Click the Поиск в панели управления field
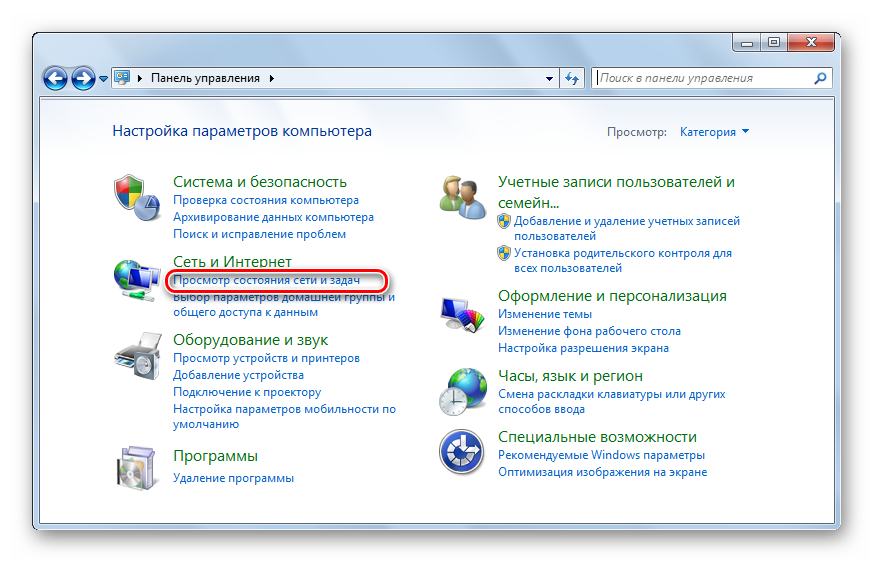Image resolution: width=874 pixels, height=563 pixels. pyautogui.click(x=700, y=78)
